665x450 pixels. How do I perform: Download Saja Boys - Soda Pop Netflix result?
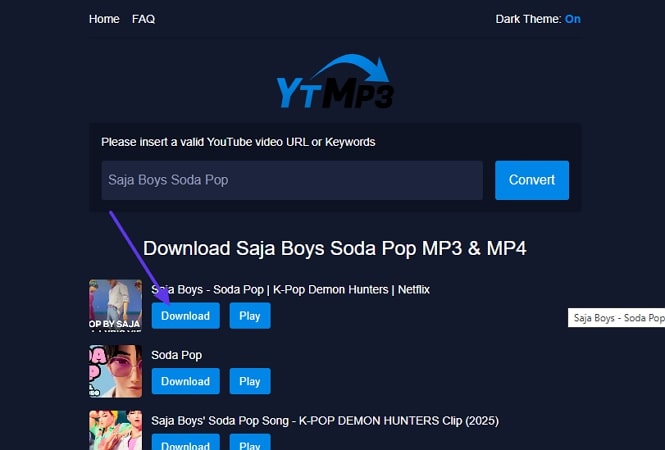[186, 316]
